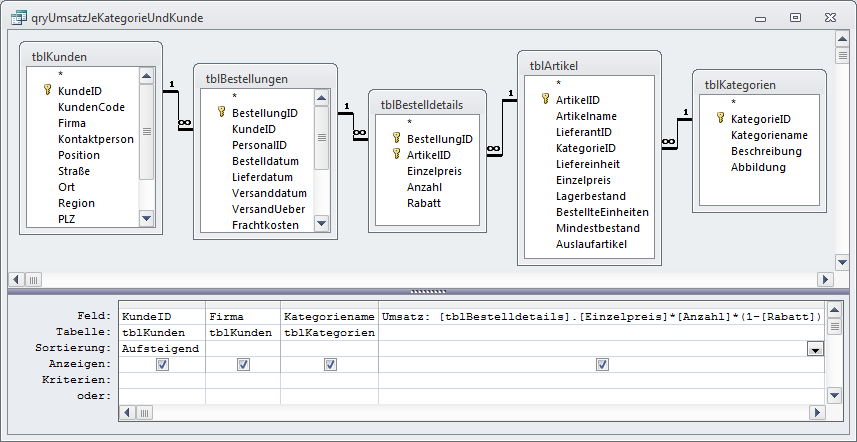The height and width of the screenshot is (442, 857).
Task: Click the BestellungID key icon in tblBestelldetails
Action: tap(396, 139)
